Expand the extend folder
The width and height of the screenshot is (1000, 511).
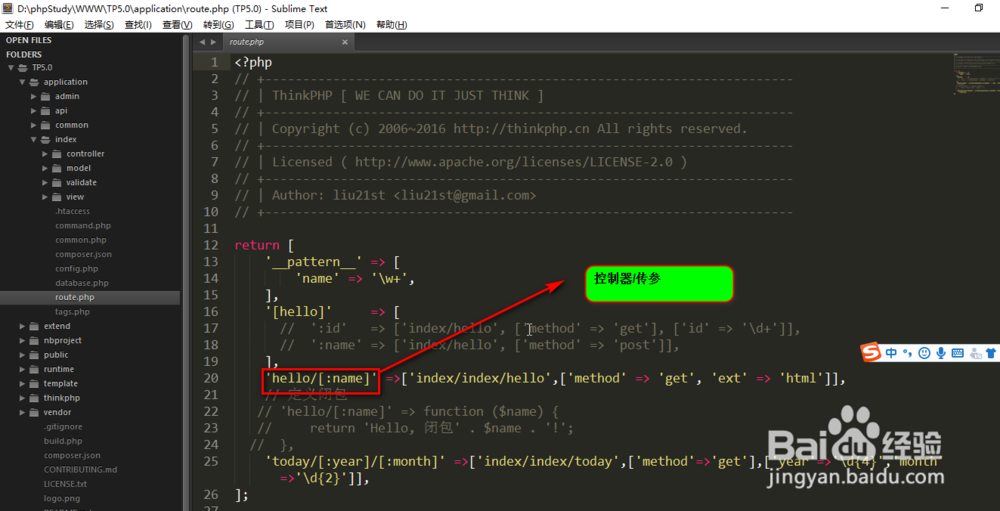tap(22, 326)
